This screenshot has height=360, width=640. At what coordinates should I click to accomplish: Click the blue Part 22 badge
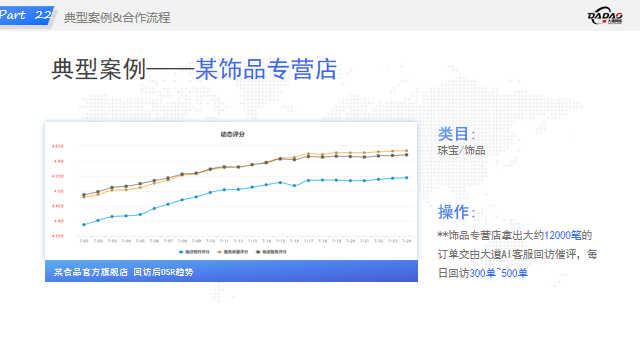tap(26, 15)
